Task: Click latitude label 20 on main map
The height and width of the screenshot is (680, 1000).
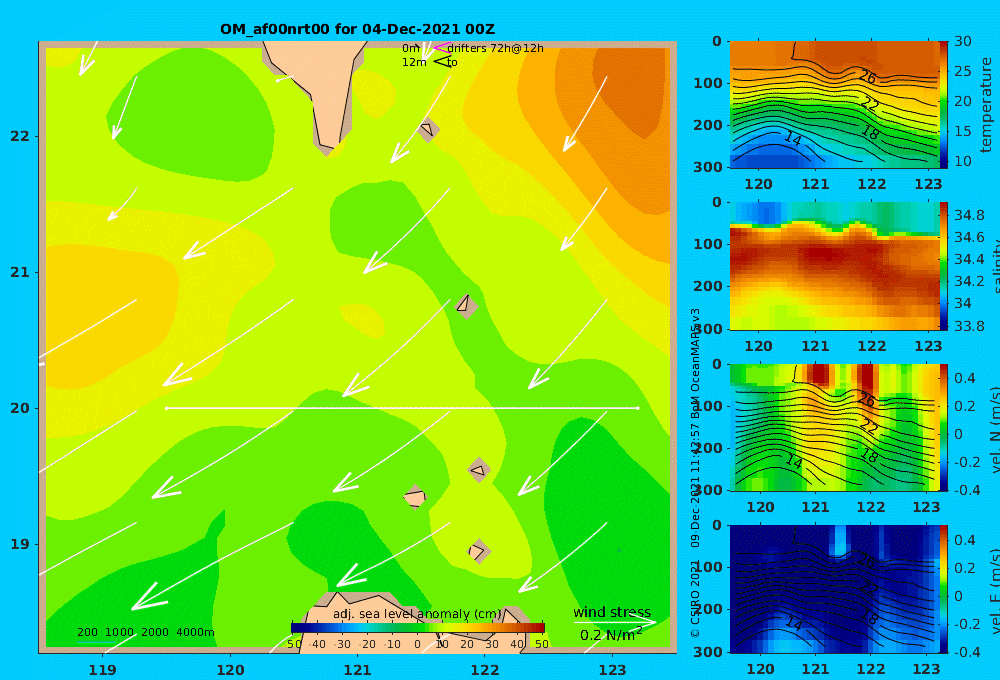Action: tap(20, 408)
